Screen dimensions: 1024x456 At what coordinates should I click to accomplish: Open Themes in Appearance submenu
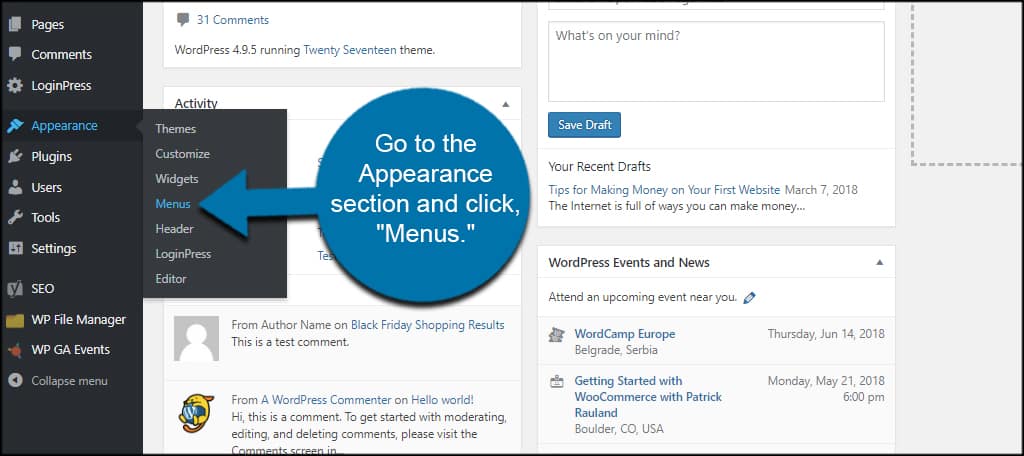click(176, 129)
